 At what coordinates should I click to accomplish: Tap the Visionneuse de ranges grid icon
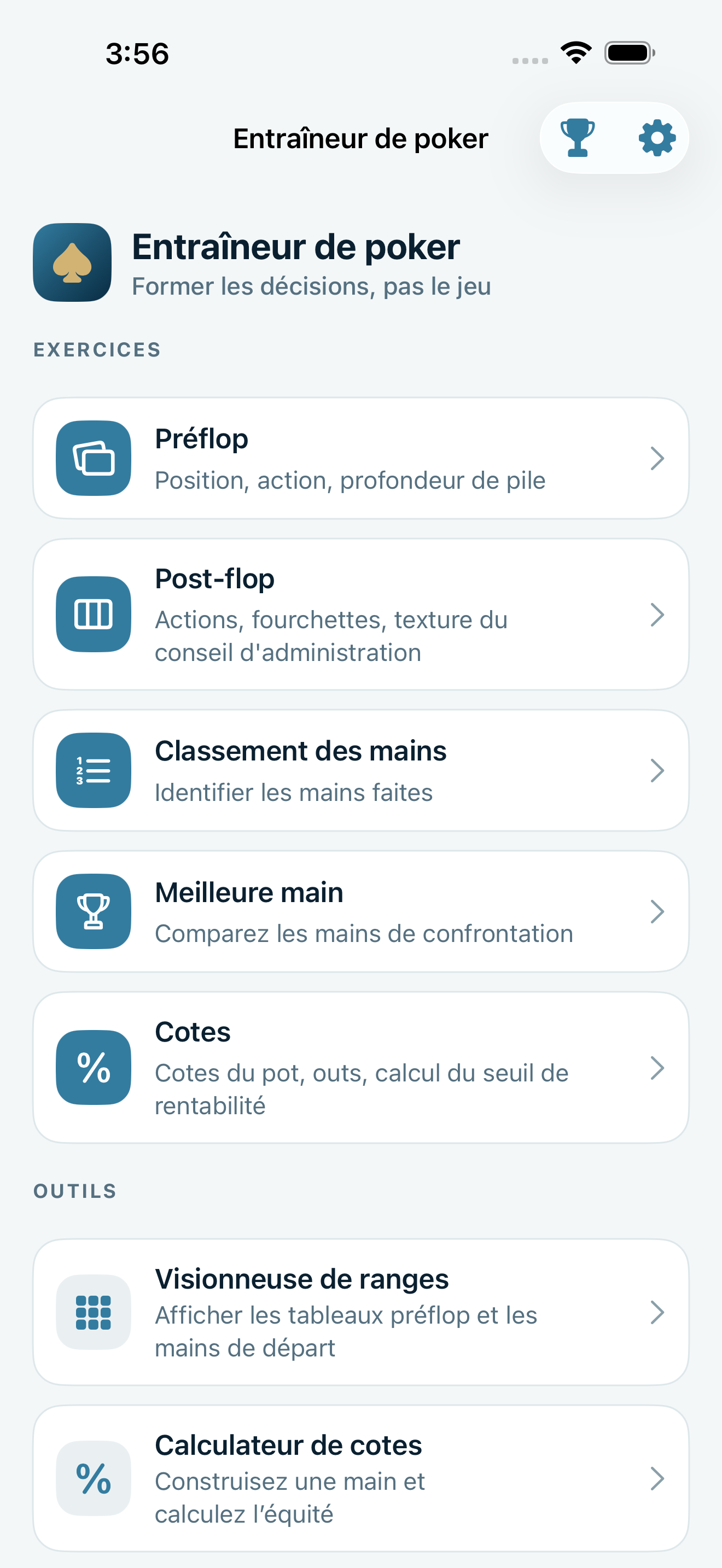coord(94,1312)
